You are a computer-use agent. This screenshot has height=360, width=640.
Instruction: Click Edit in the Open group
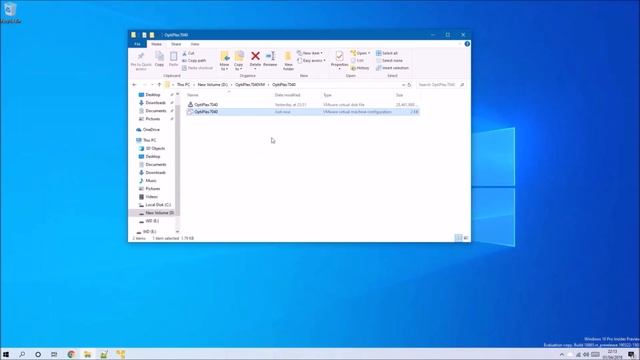click(x=357, y=60)
